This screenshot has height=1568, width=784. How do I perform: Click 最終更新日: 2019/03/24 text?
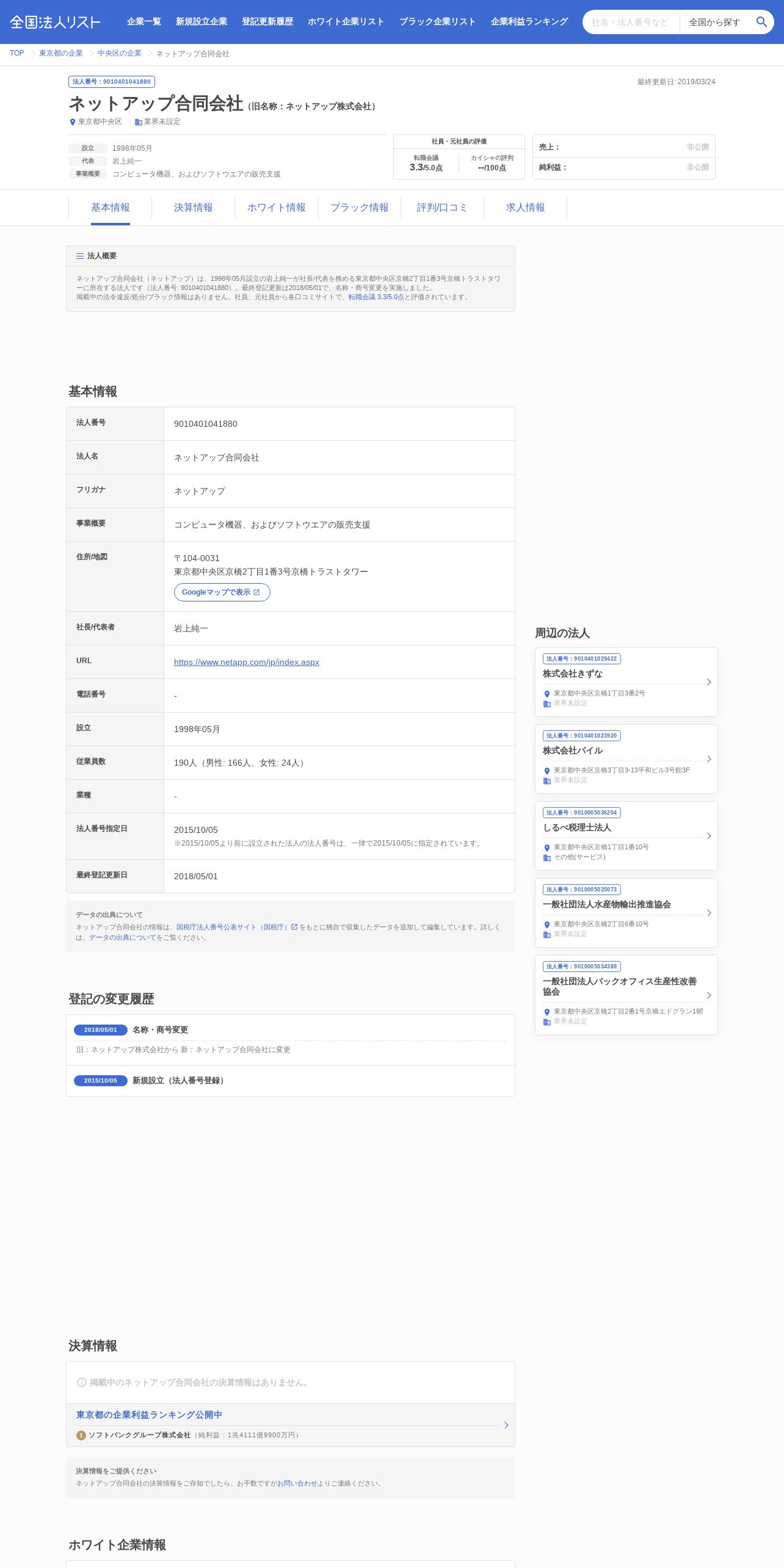point(677,82)
